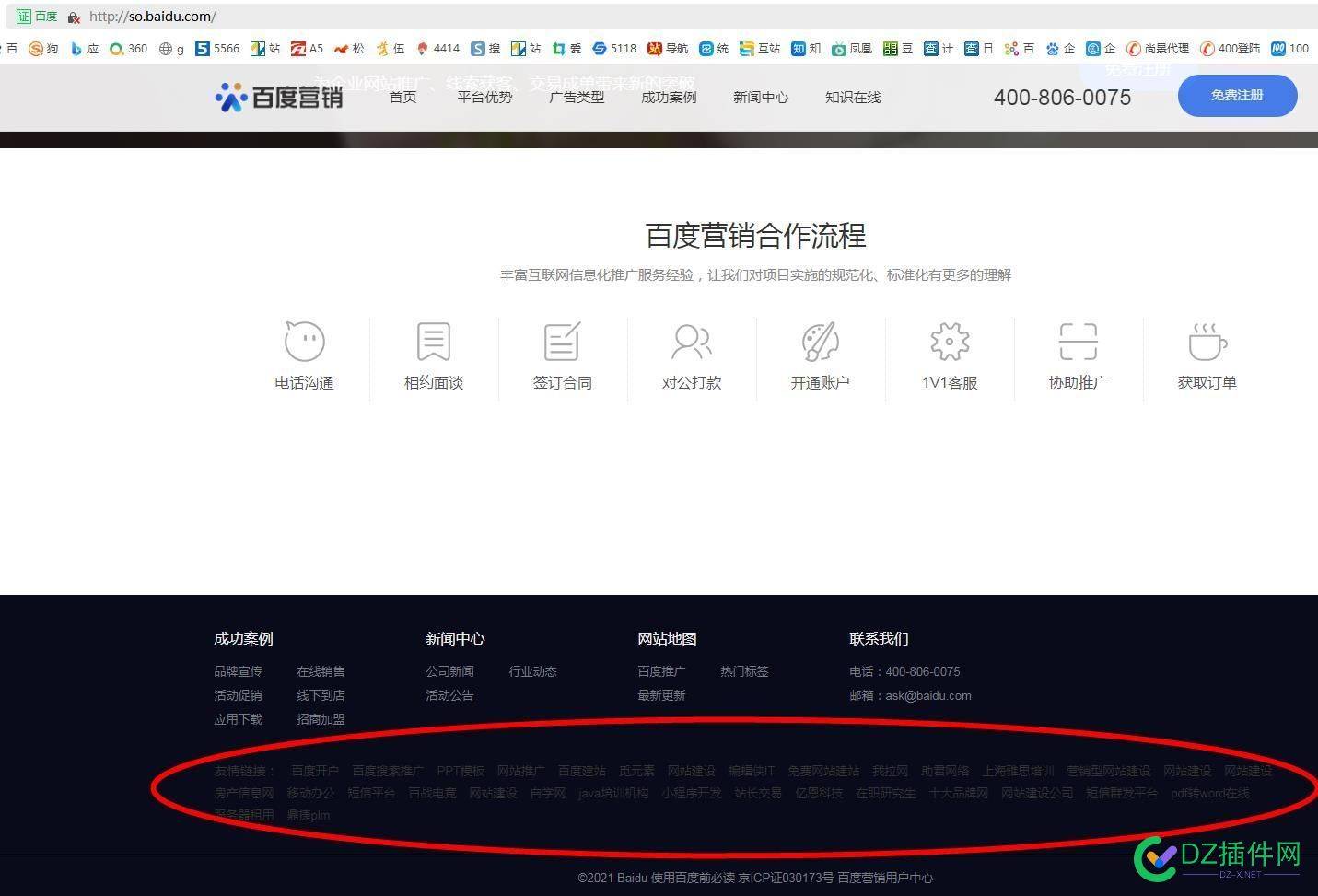
Task: Open the 百度开户 friendly link
Action: coord(315,771)
